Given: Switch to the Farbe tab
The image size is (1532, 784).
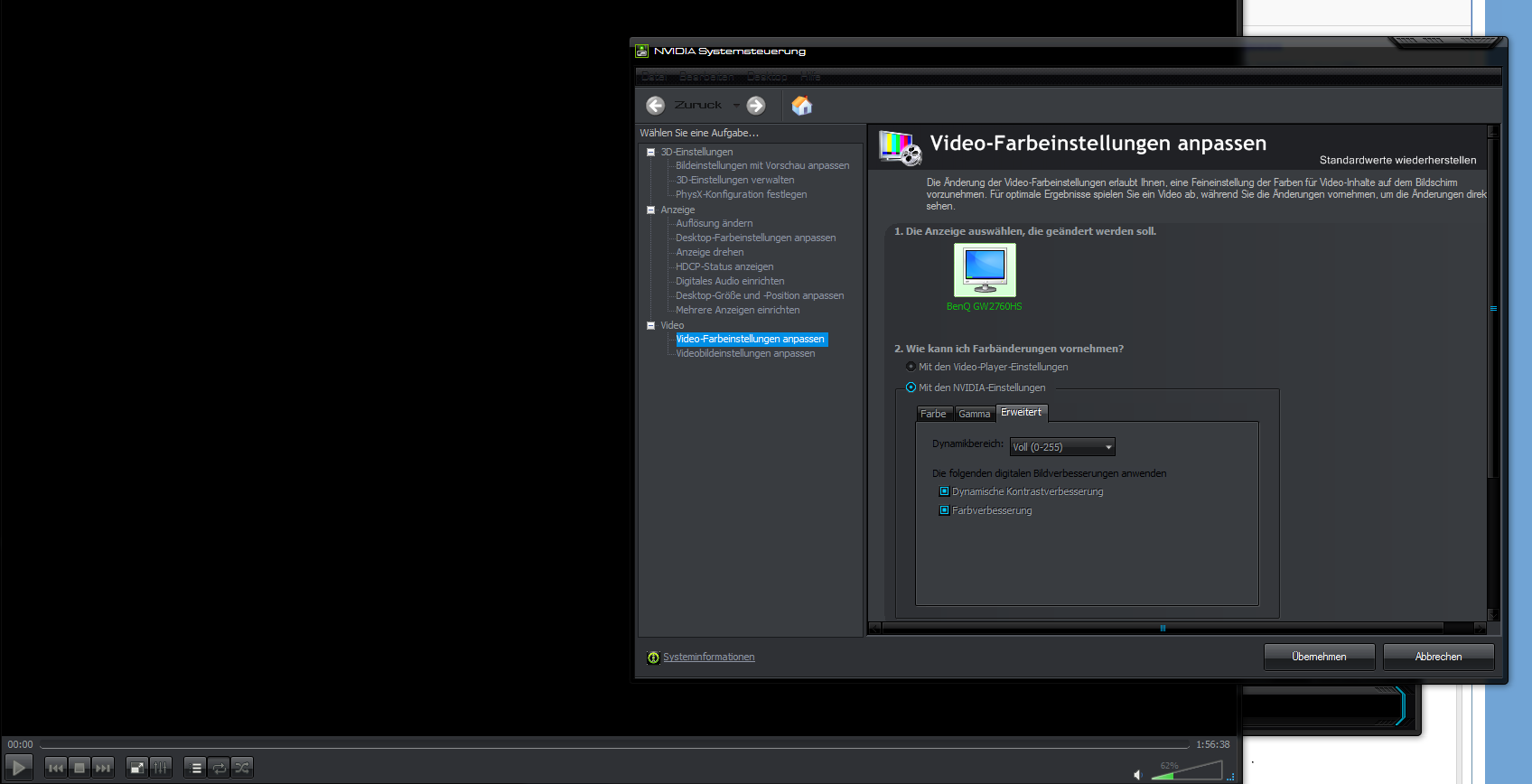Looking at the screenshot, I should click(x=934, y=414).
